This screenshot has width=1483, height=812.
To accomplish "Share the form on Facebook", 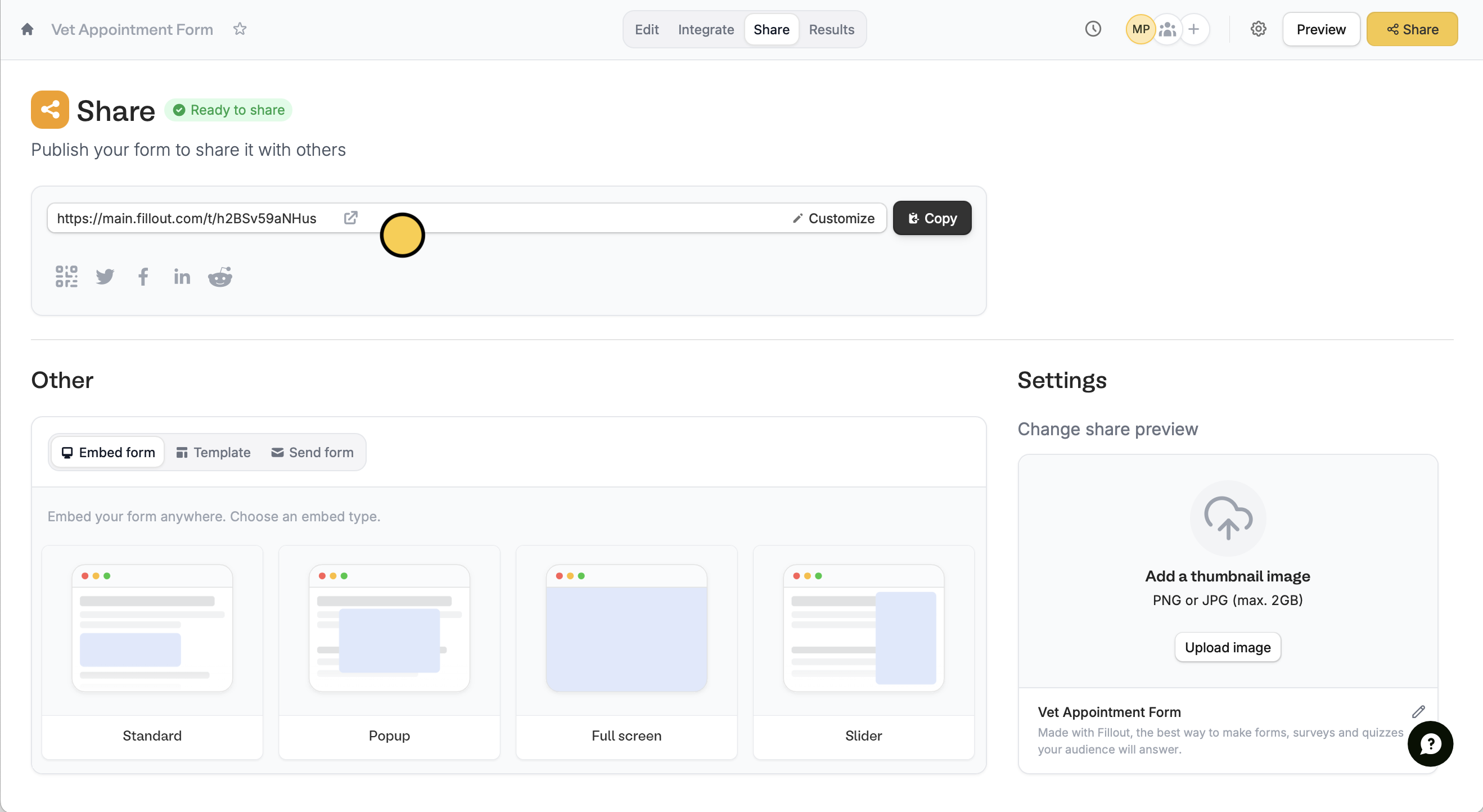I will click(143, 276).
